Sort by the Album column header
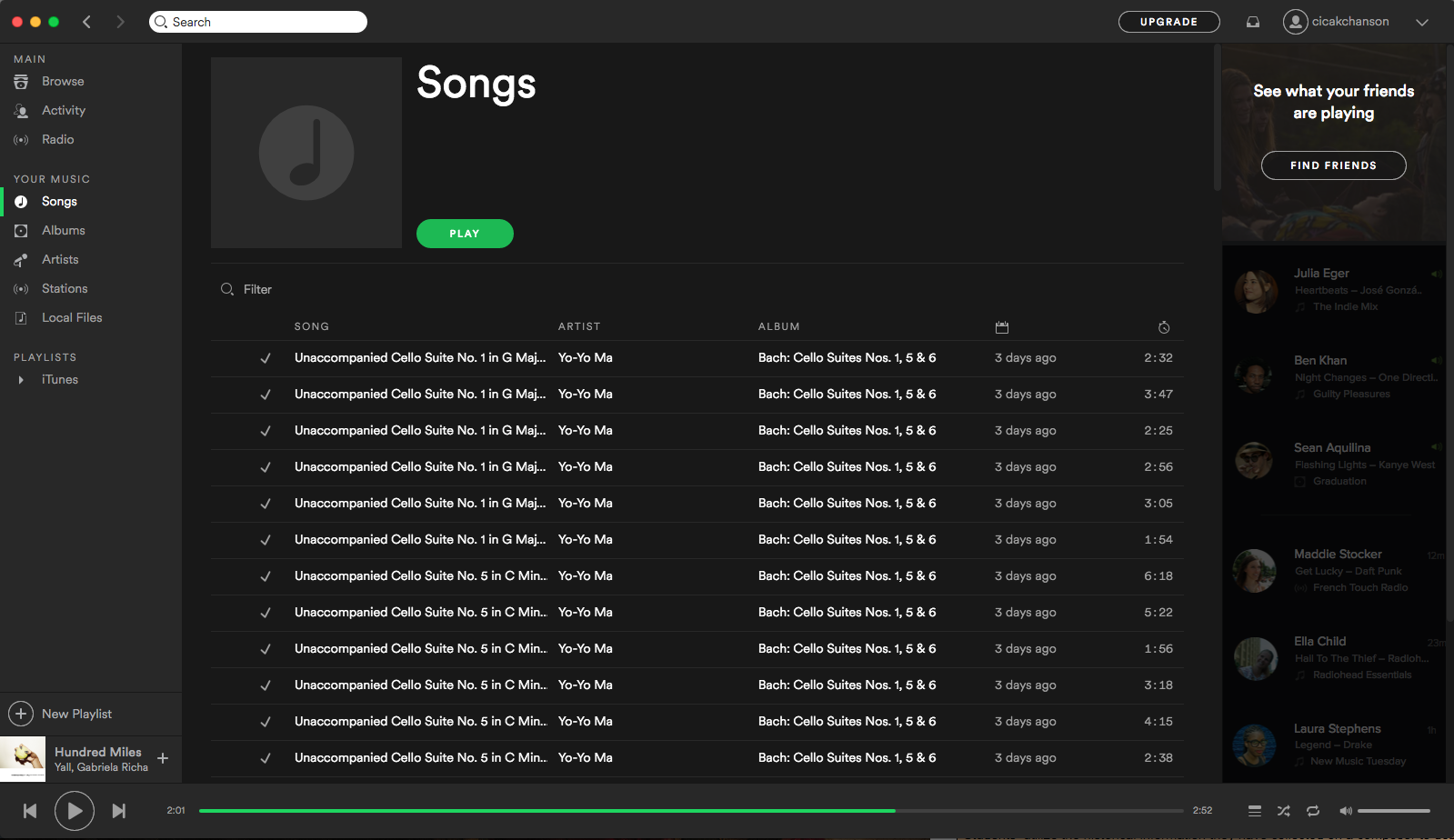 click(x=779, y=326)
